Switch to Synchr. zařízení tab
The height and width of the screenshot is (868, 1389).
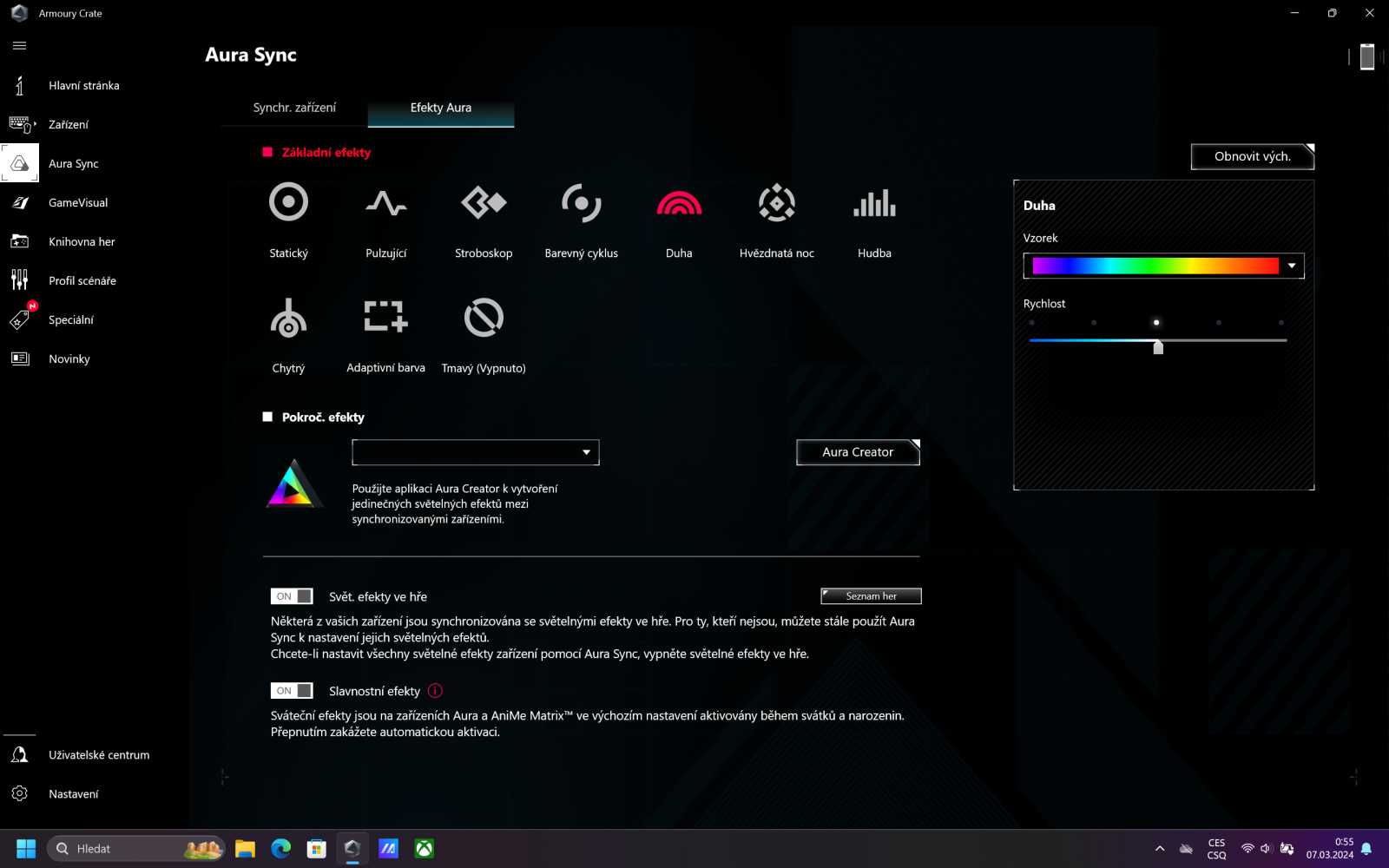point(294,108)
